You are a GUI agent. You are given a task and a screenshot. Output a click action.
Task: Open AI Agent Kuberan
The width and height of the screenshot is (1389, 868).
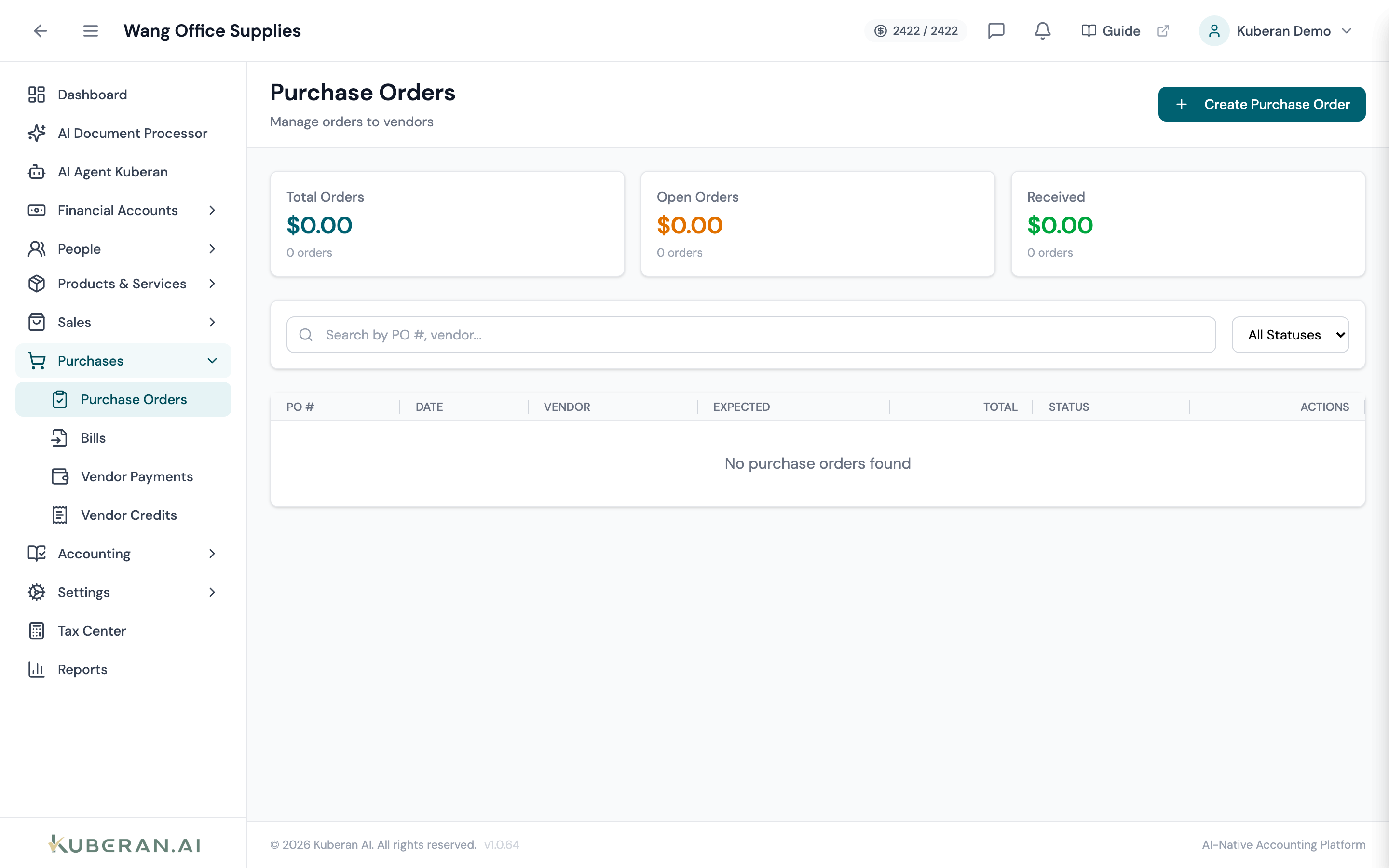[x=123, y=172]
